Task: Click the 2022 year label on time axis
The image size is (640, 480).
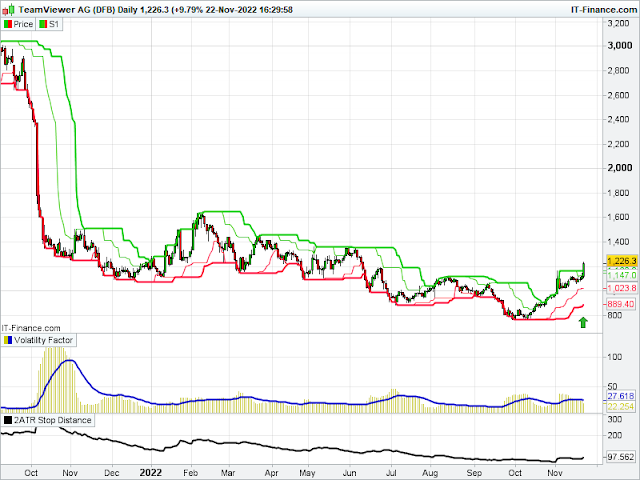Action: 151,473
